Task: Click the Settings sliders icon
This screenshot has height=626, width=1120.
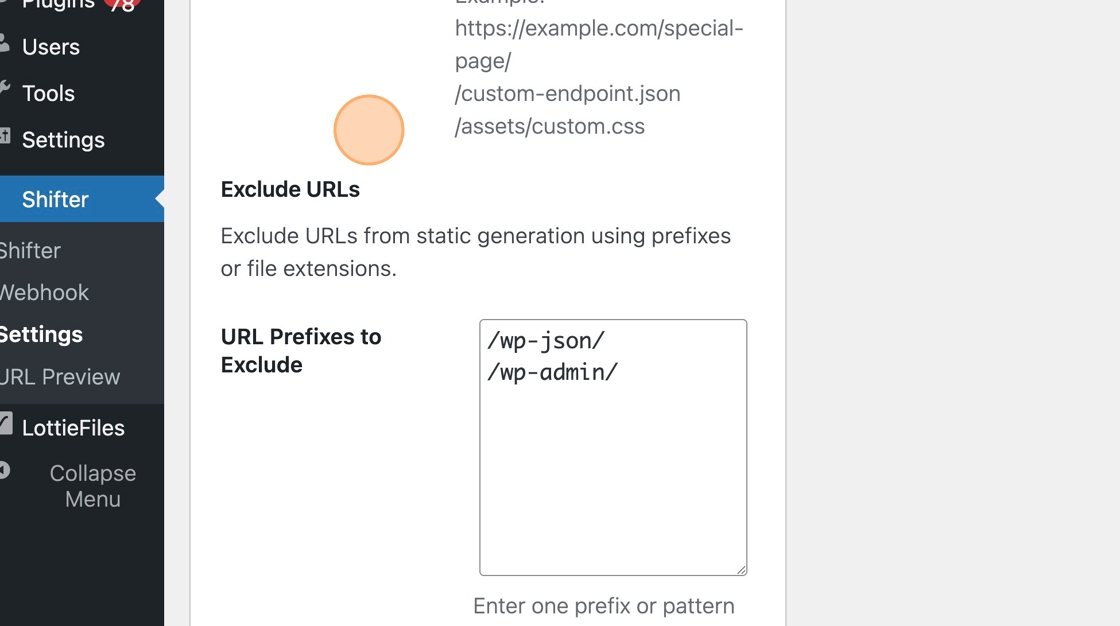Action: click(4, 136)
